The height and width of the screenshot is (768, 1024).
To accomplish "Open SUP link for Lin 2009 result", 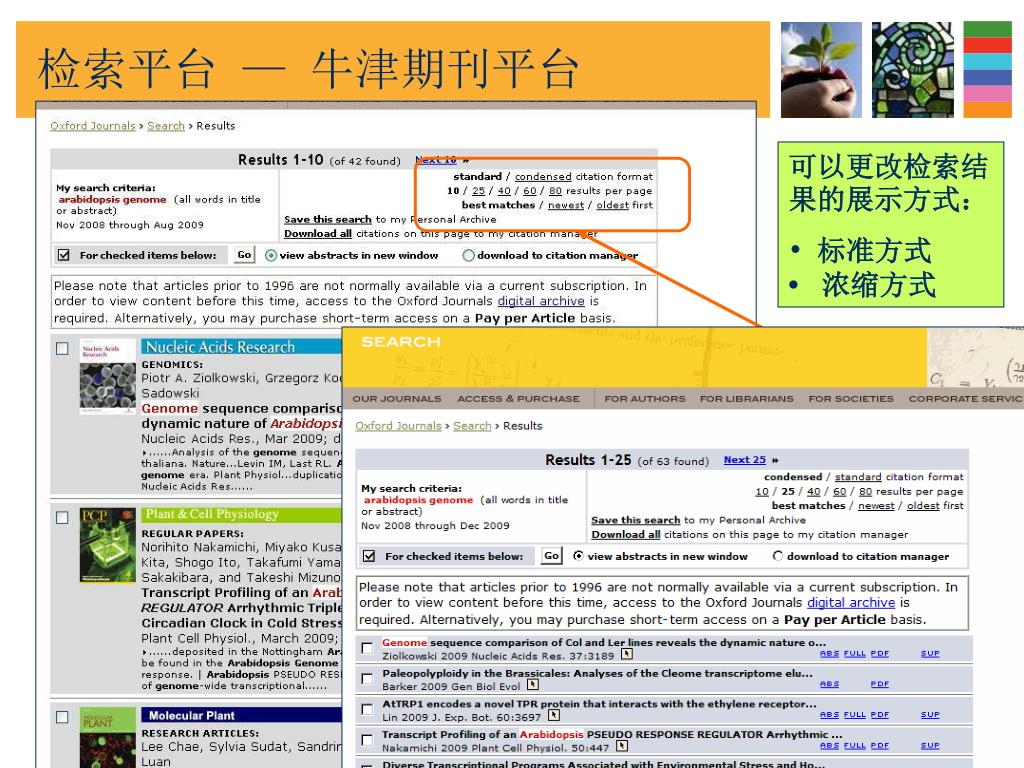I will [930, 714].
